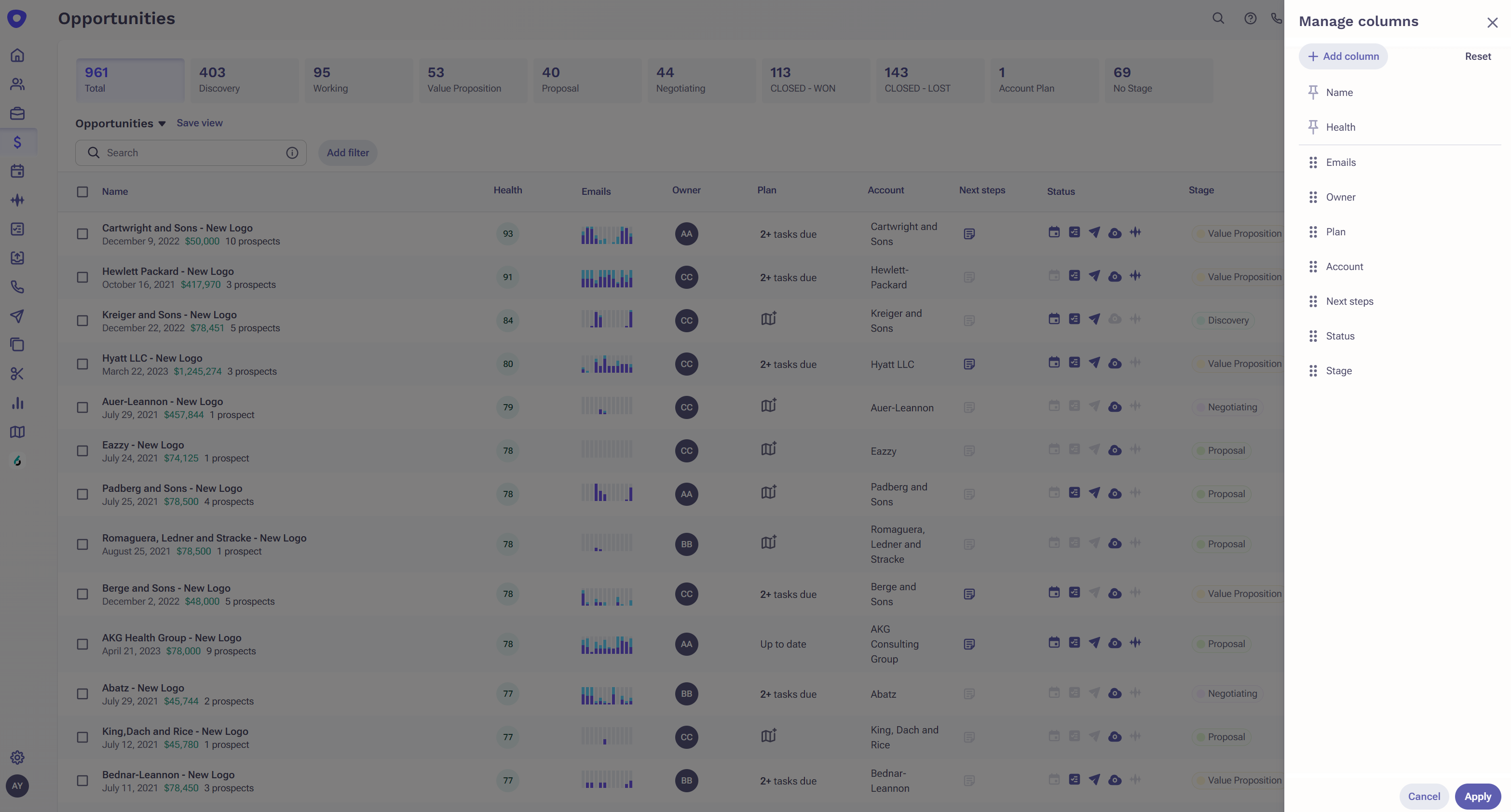Open the Add filter dropdown

point(347,152)
